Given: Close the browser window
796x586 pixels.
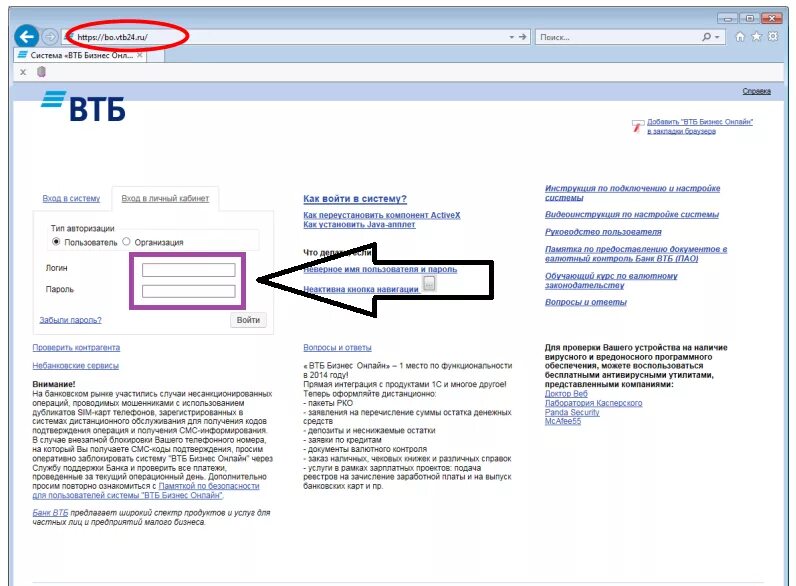Looking at the screenshot, I should (x=772, y=18).
